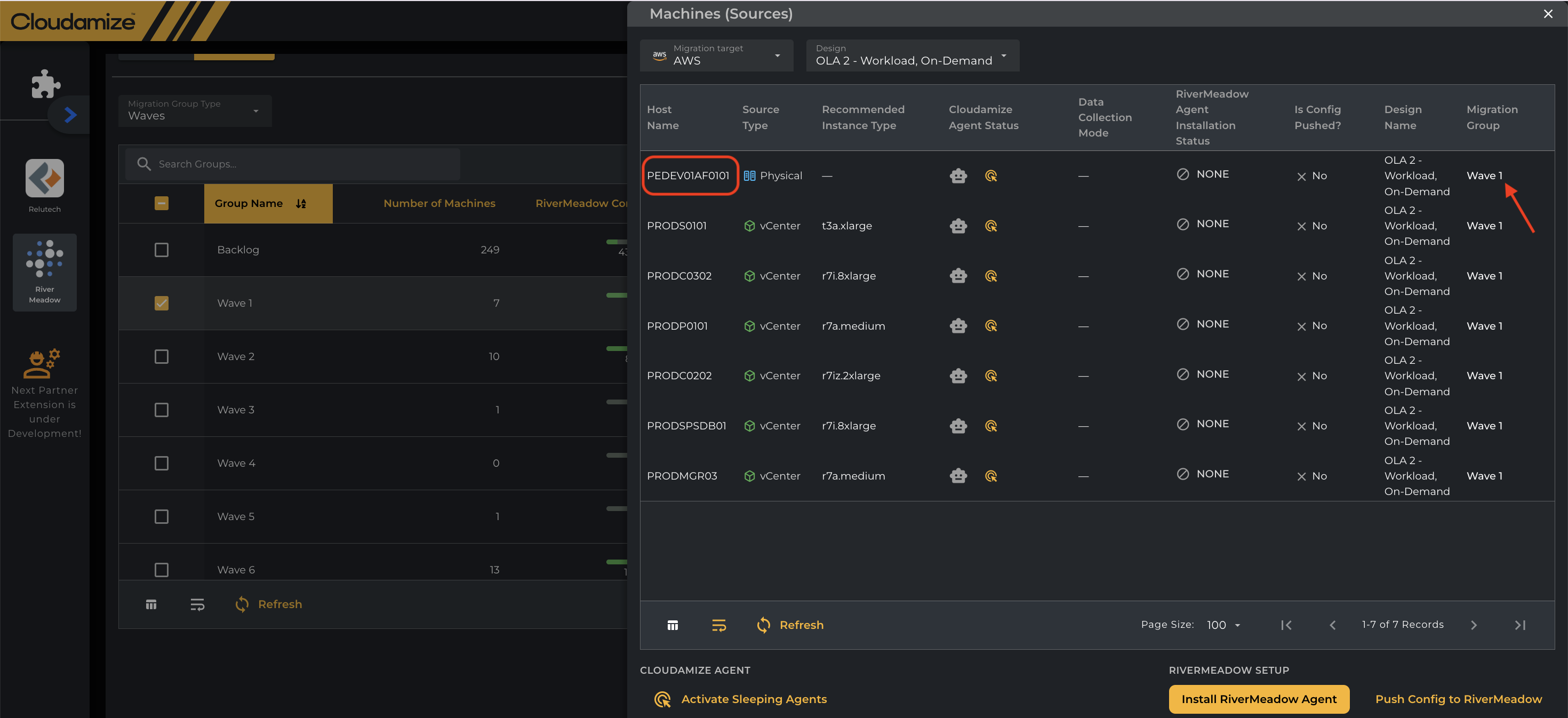This screenshot has height=718, width=1568.
Task: Check the Wave 5 group checkbox
Action: (161, 516)
